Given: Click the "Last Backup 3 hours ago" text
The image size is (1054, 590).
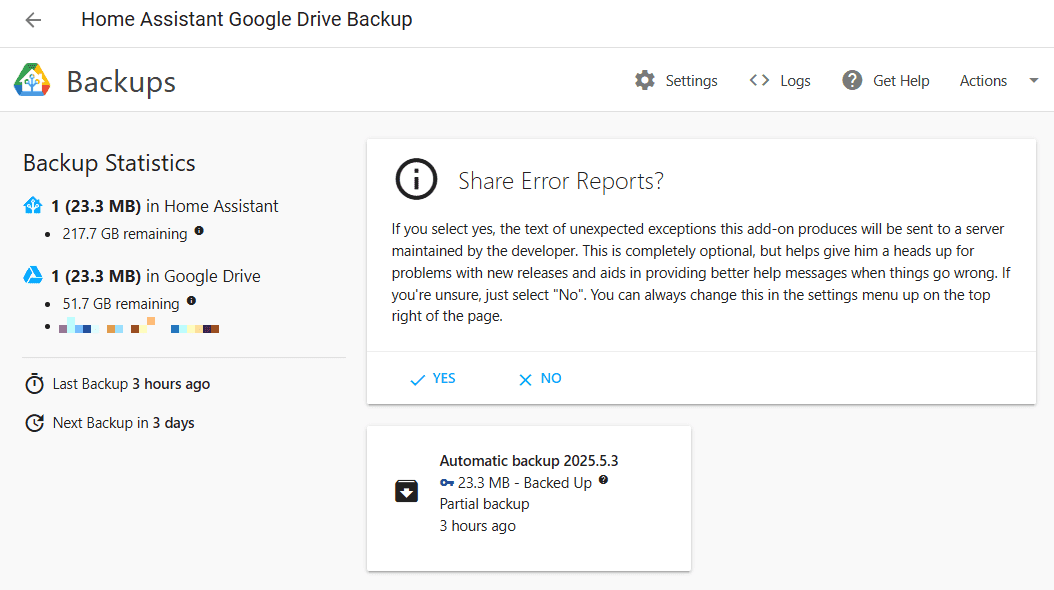Looking at the screenshot, I should pos(131,384).
